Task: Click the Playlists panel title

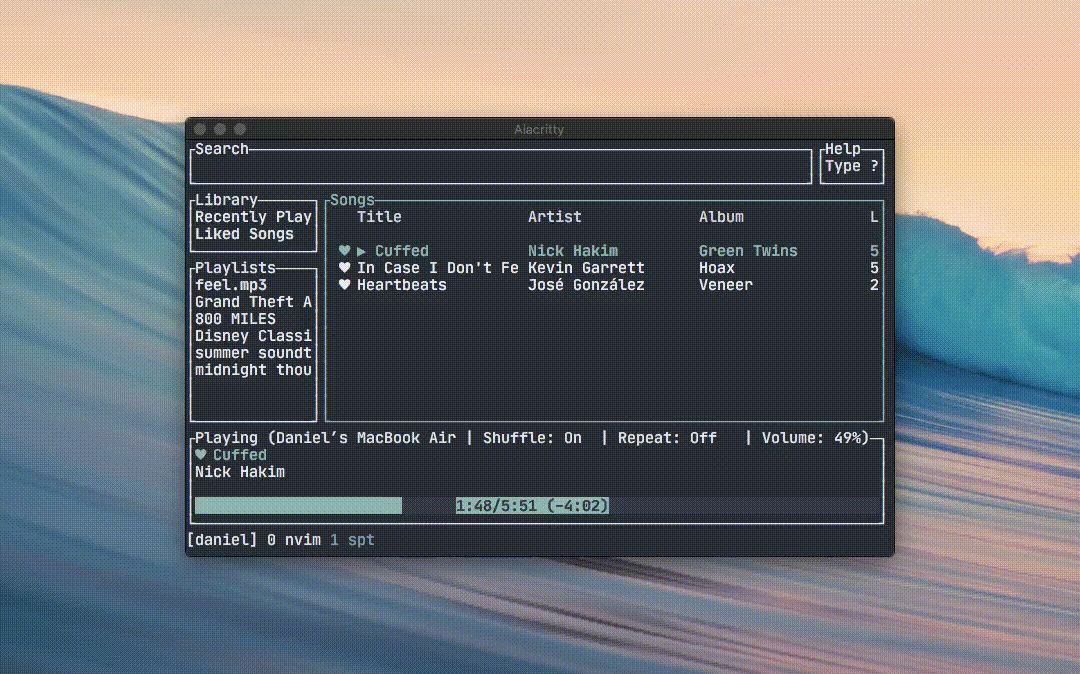Action: coord(235,268)
